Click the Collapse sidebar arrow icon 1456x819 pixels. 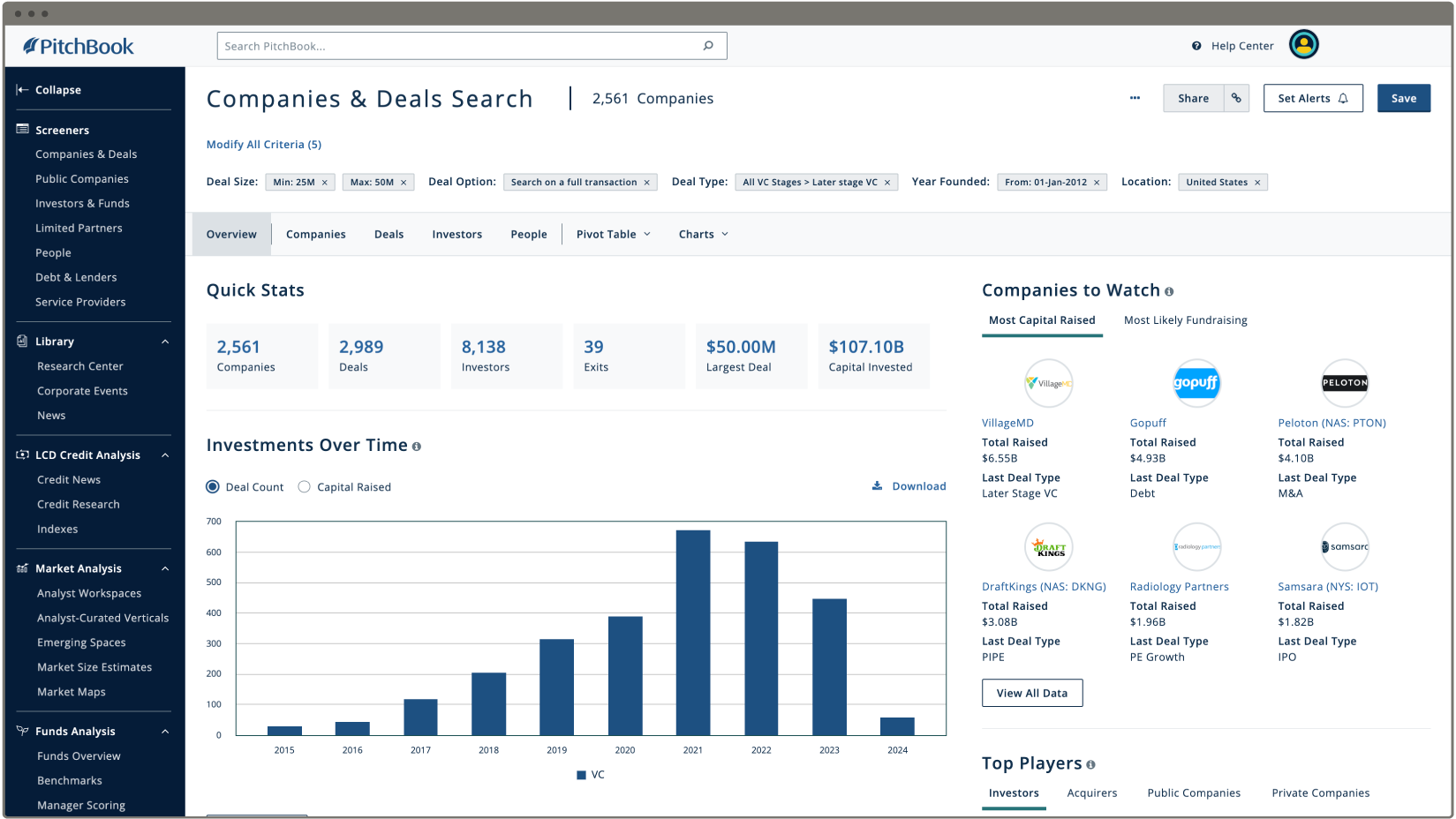(x=22, y=90)
